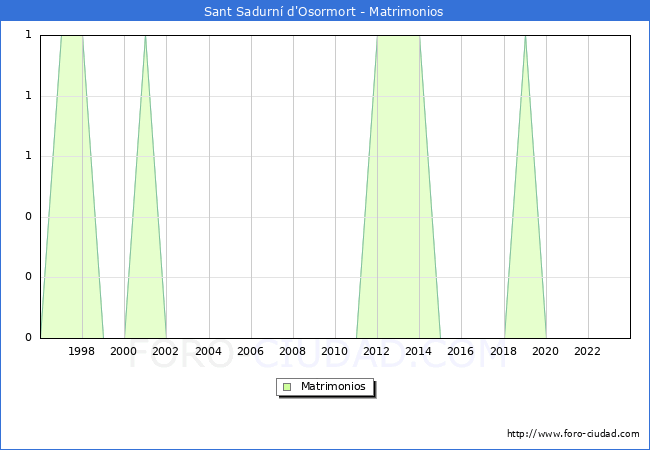Select the 1998 x-axis label
This screenshot has width=650, height=450.
82,351
